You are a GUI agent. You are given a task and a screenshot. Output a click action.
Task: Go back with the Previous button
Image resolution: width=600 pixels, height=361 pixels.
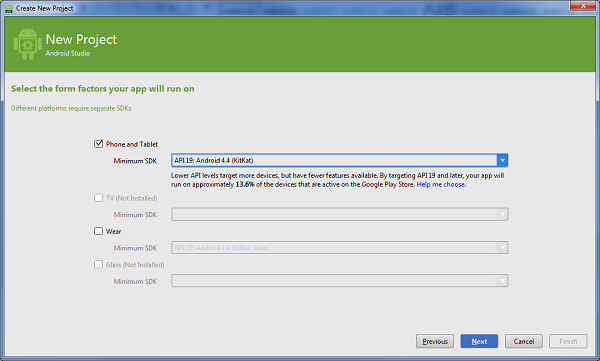click(x=435, y=341)
